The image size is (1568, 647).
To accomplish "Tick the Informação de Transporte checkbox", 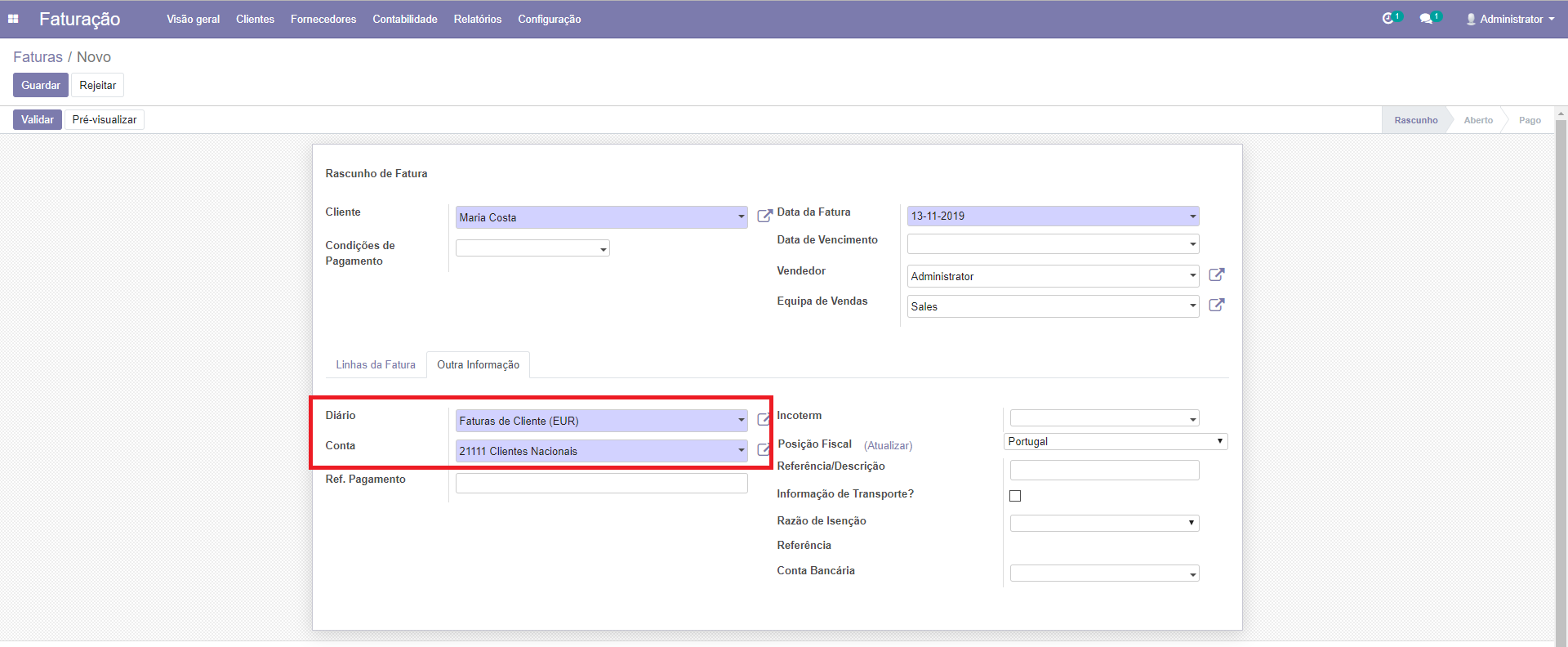I will (x=1015, y=496).
